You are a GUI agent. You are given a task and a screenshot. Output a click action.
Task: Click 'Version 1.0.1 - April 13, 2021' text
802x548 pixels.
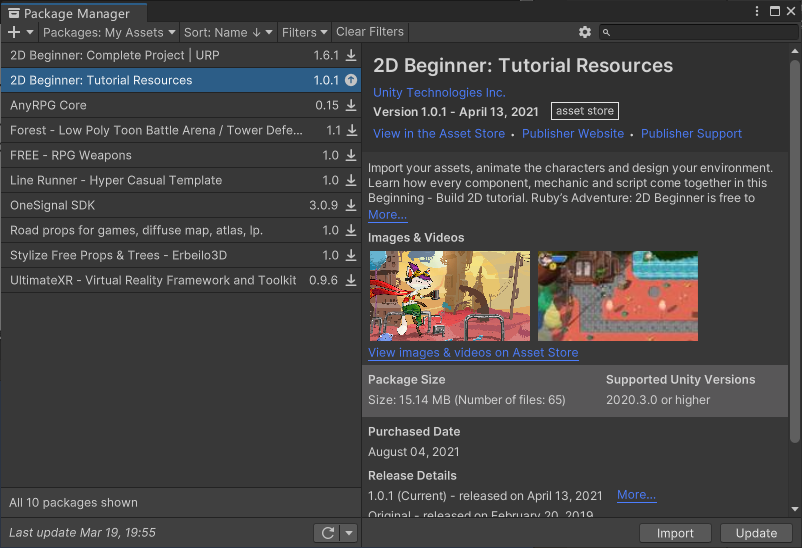coord(456,112)
